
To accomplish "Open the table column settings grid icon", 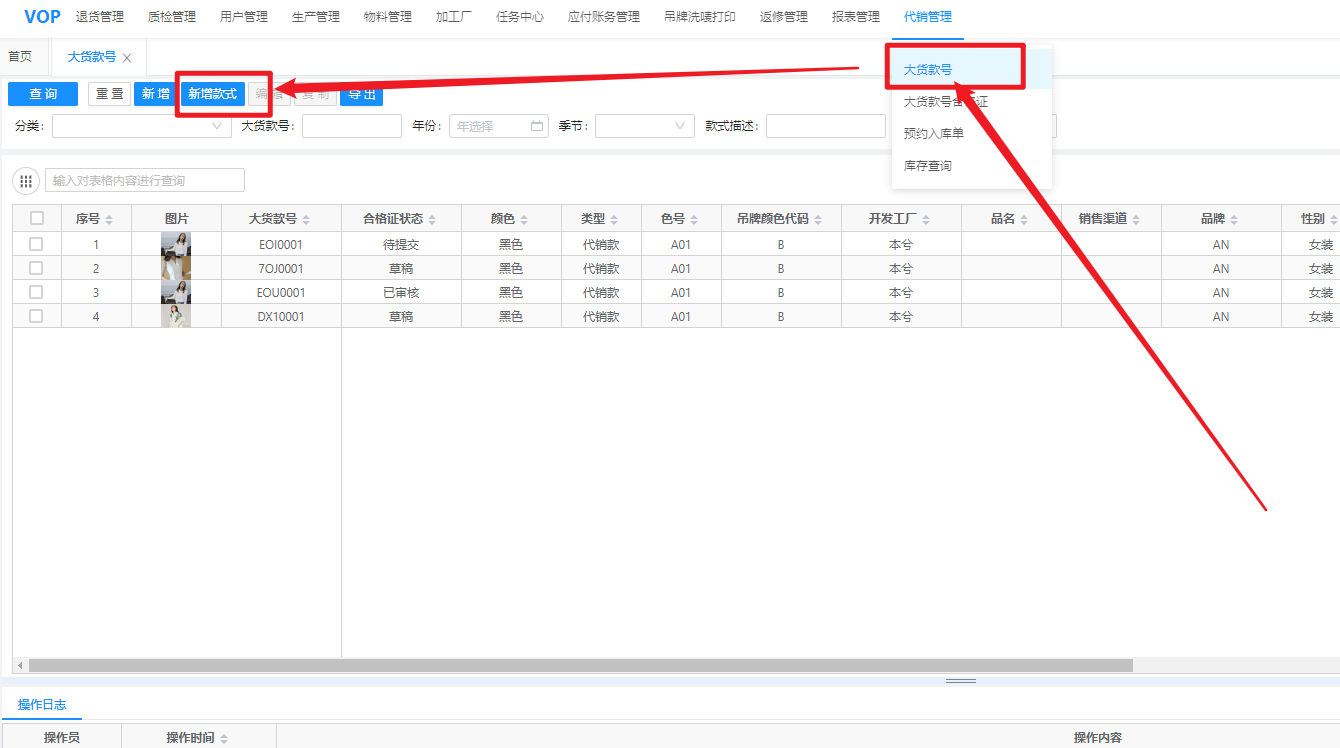I will click(x=26, y=181).
